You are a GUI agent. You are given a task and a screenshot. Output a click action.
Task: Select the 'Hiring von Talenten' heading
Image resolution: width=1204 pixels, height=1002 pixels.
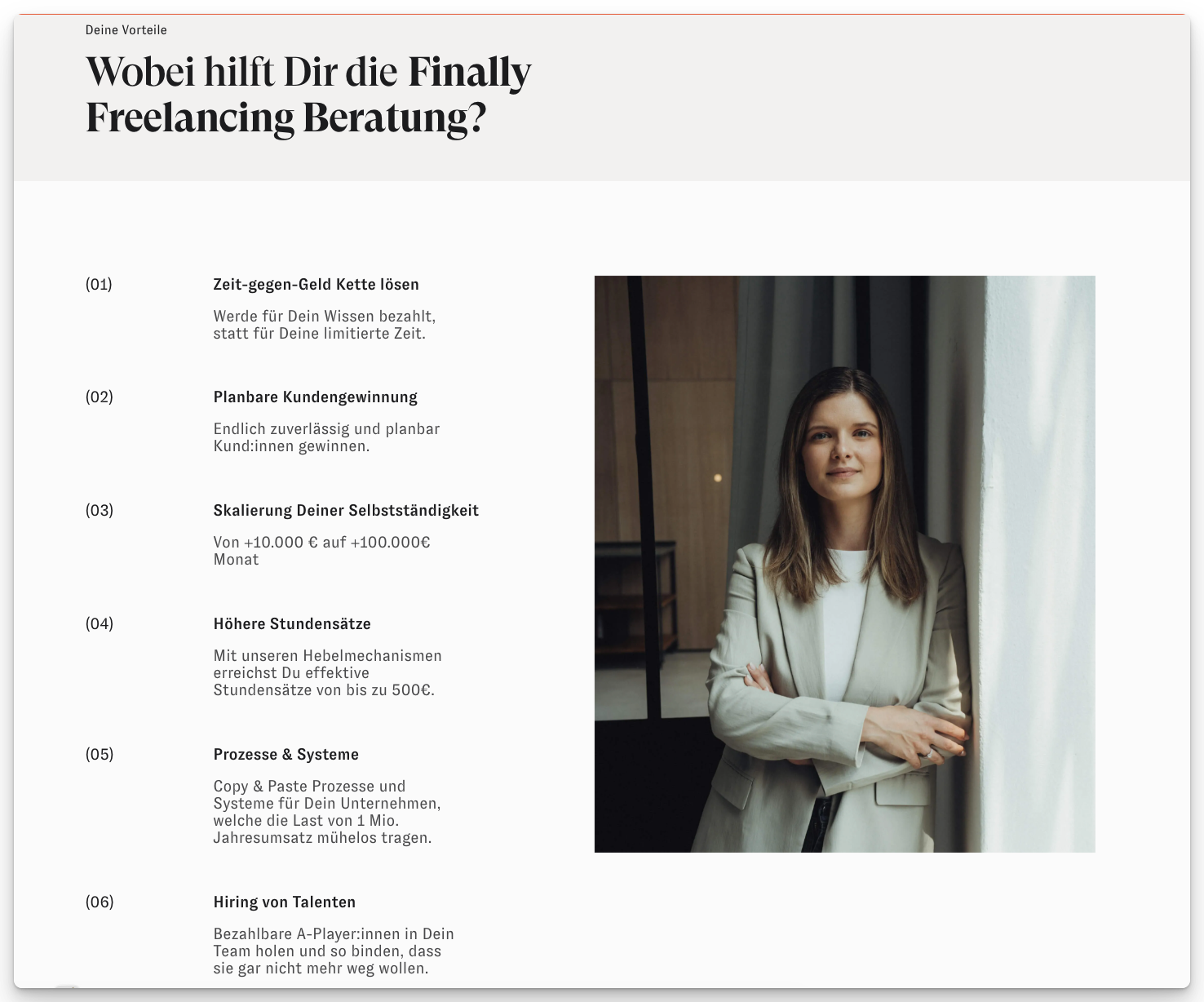click(284, 902)
